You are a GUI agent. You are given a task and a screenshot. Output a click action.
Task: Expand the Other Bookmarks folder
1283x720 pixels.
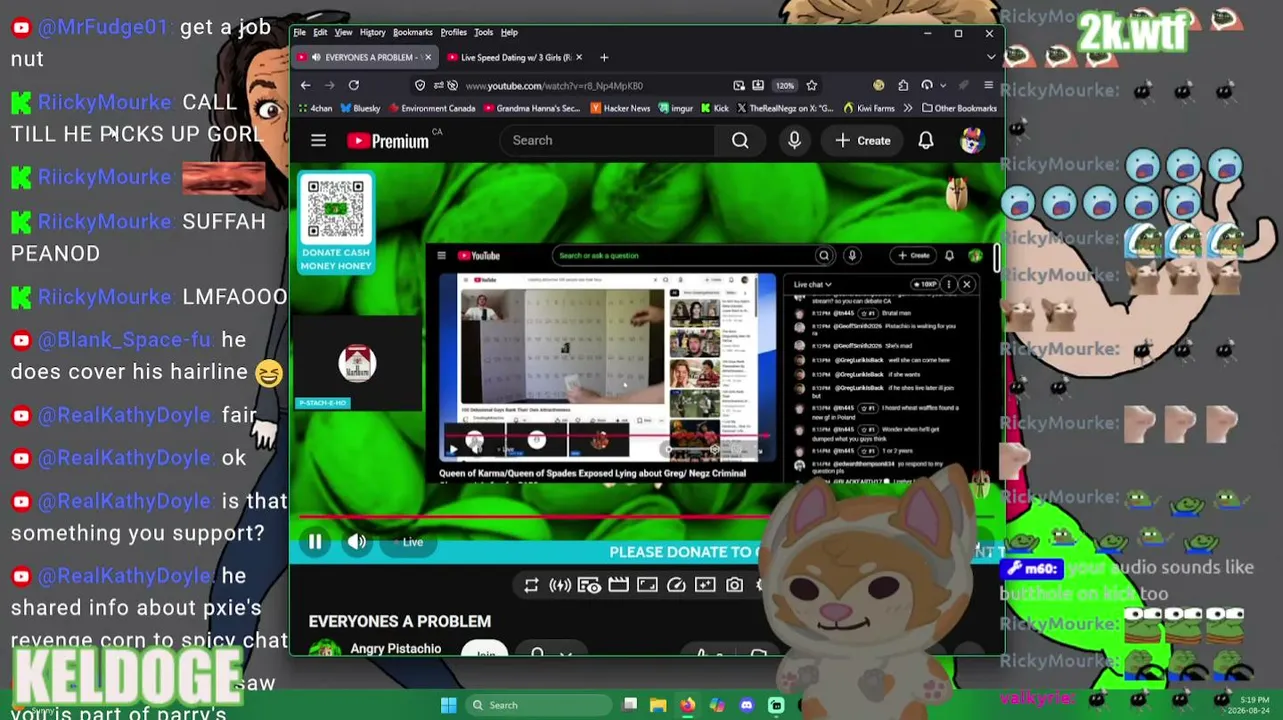click(959, 108)
